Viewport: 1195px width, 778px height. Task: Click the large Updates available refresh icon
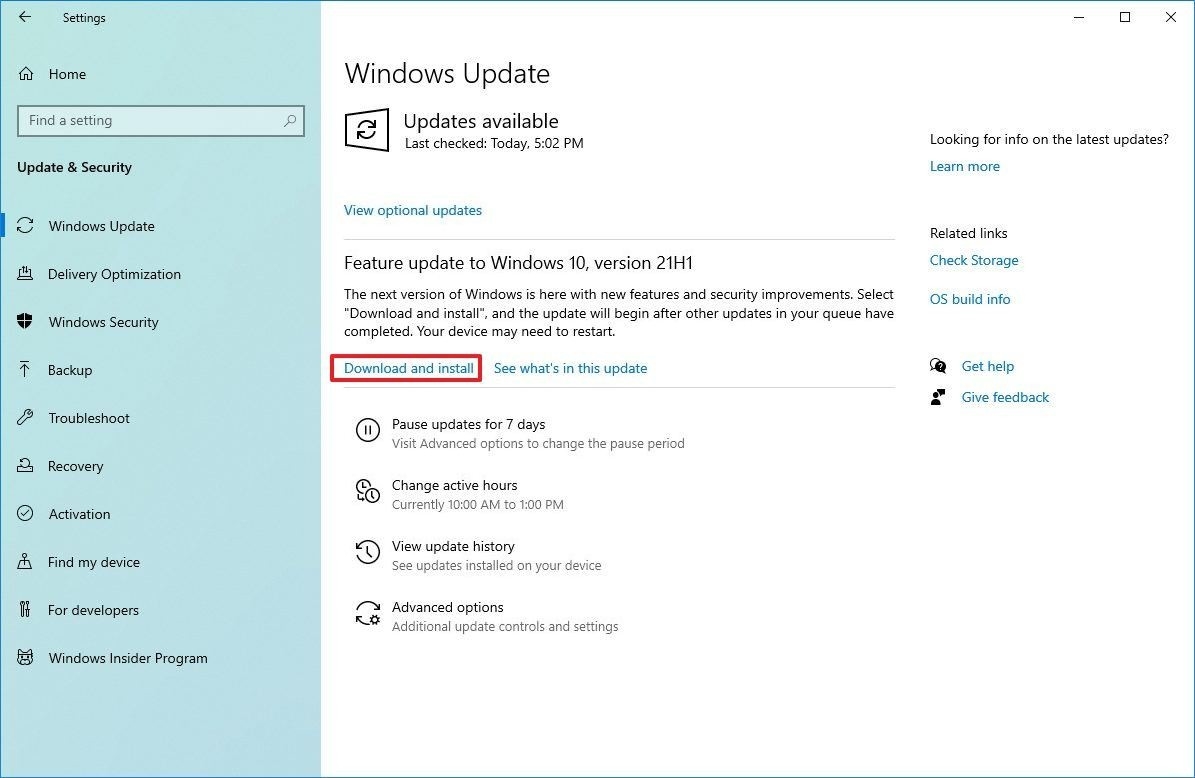click(367, 130)
